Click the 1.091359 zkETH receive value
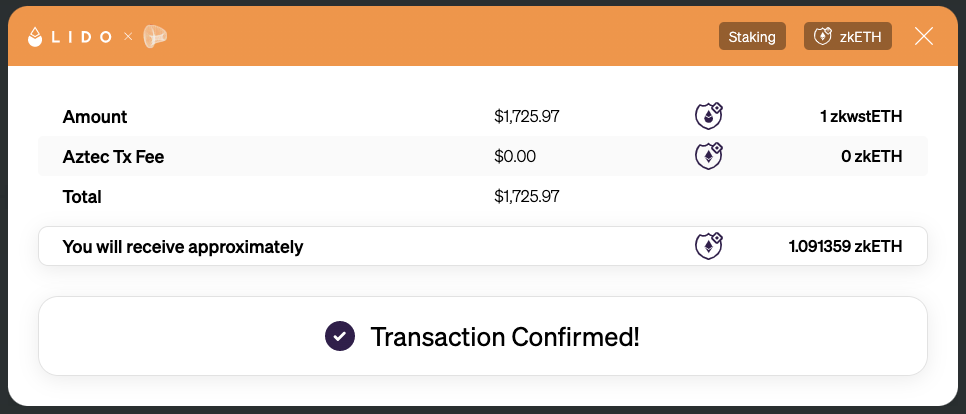The height and width of the screenshot is (414, 966). click(845, 247)
